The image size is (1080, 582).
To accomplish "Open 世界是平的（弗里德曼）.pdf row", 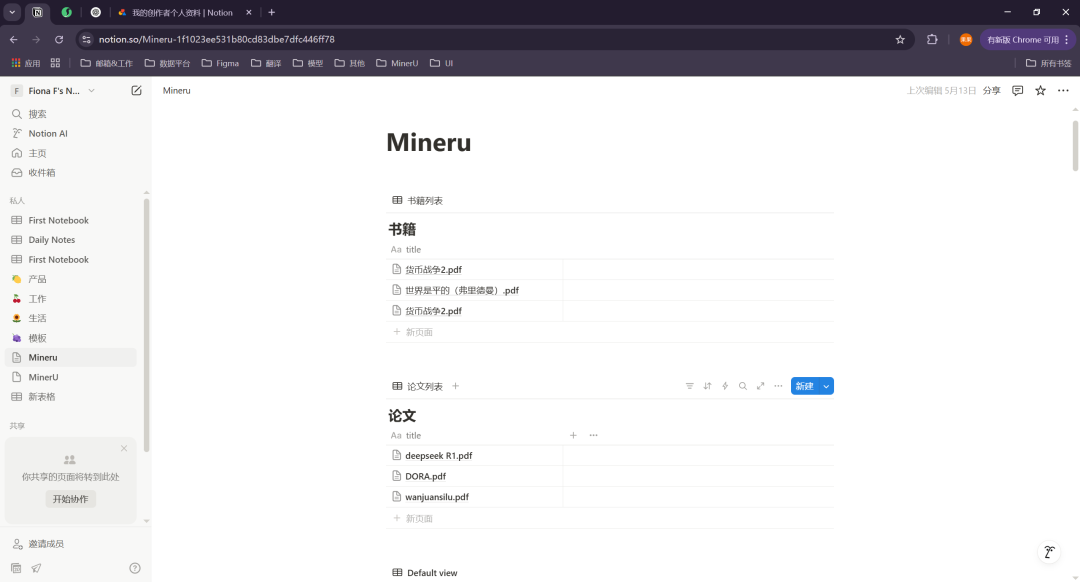I will (461, 291).
